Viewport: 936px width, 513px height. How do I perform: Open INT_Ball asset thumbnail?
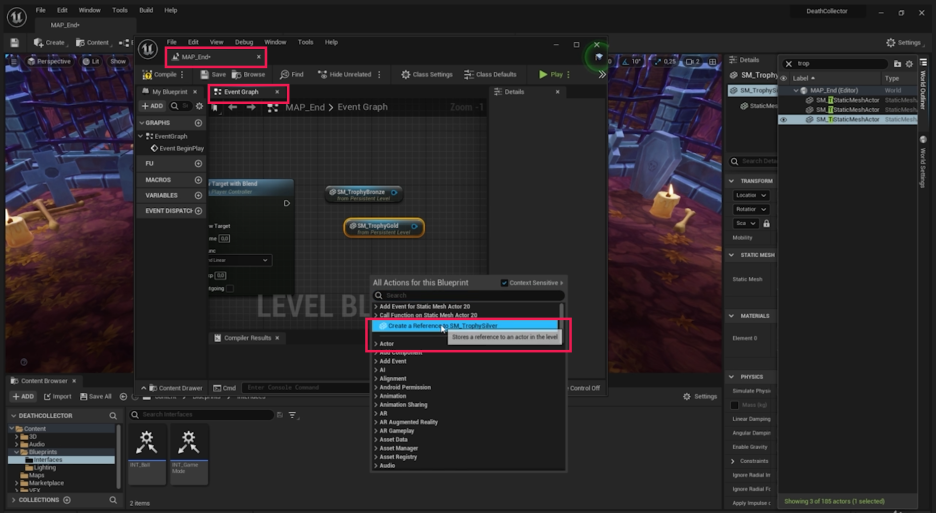click(147, 453)
